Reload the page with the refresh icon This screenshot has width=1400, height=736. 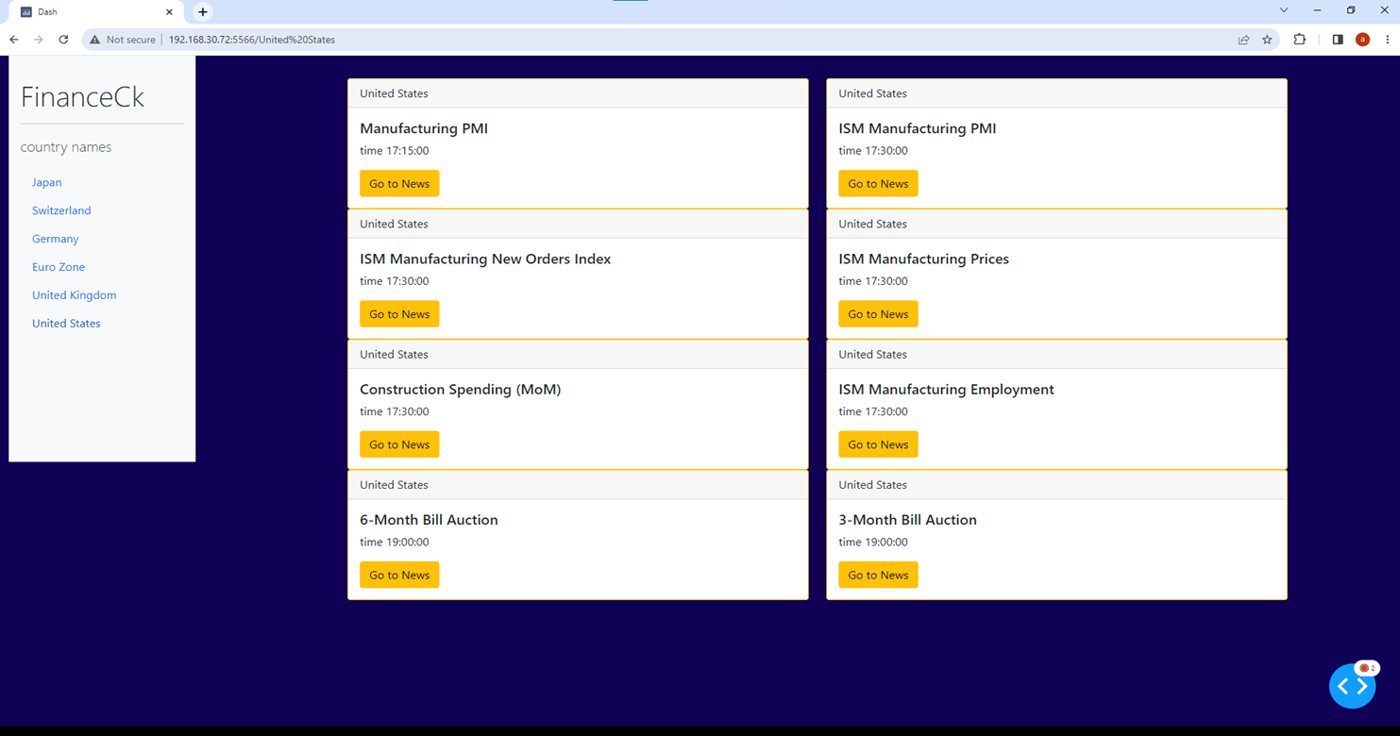coord(63,40)
